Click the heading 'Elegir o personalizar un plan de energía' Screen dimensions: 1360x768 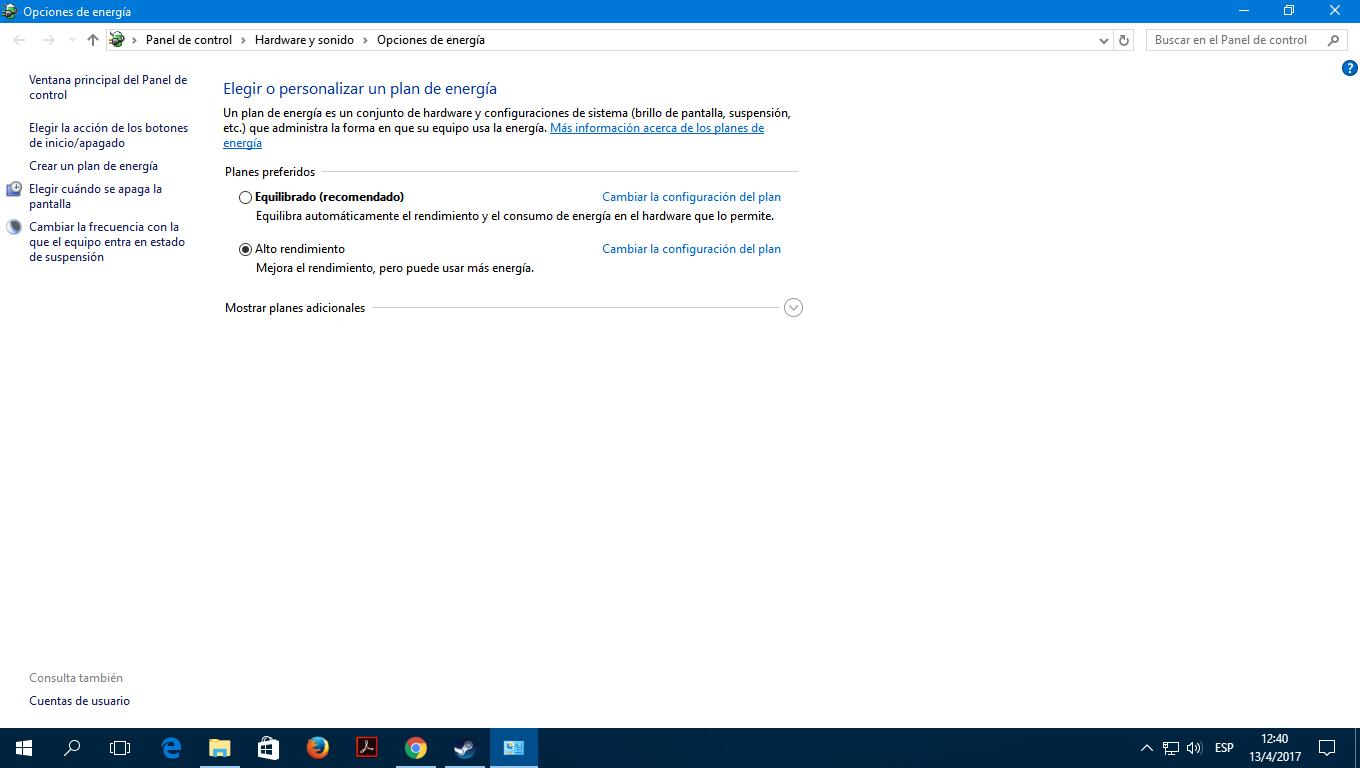(360, 89)
